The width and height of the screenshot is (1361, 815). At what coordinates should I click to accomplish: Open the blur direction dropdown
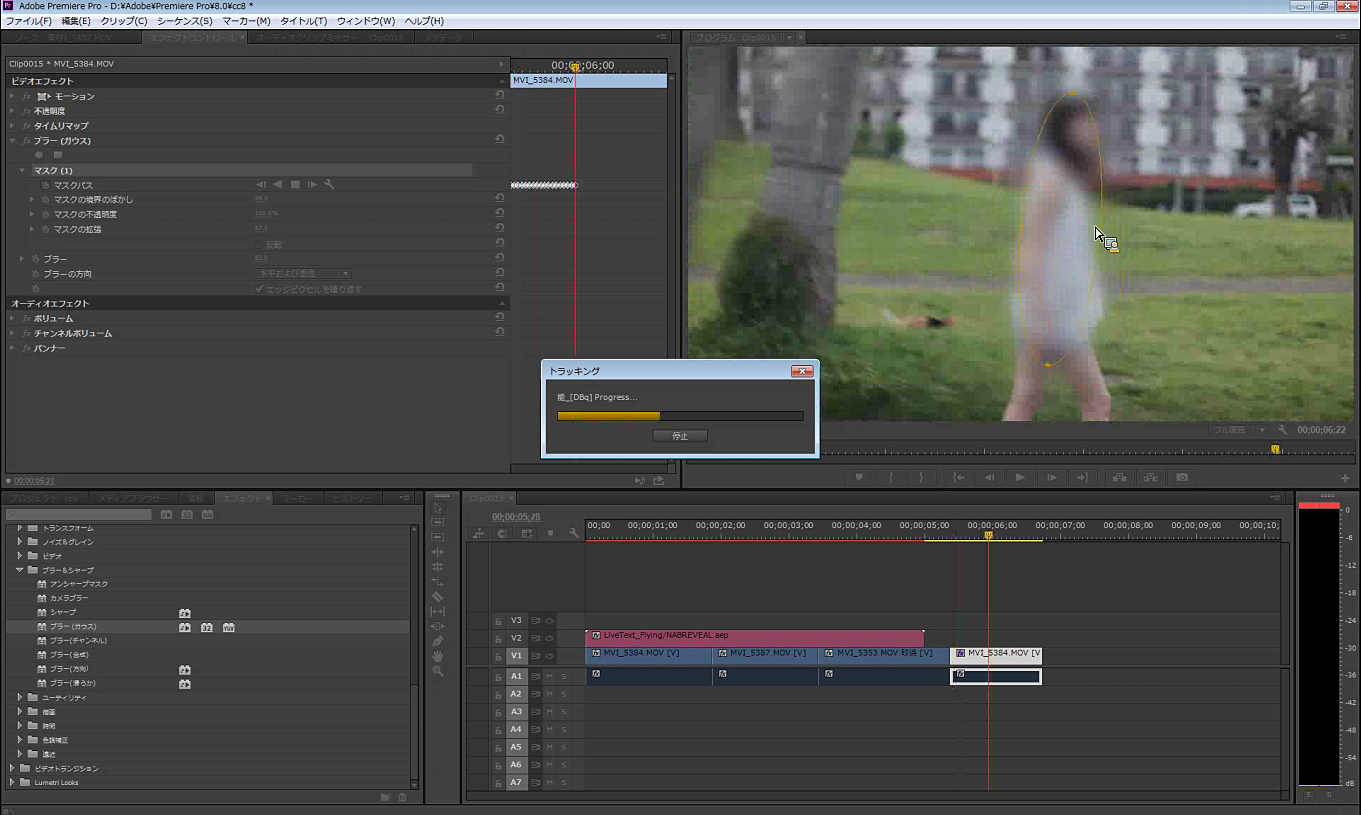click(304, 273)
